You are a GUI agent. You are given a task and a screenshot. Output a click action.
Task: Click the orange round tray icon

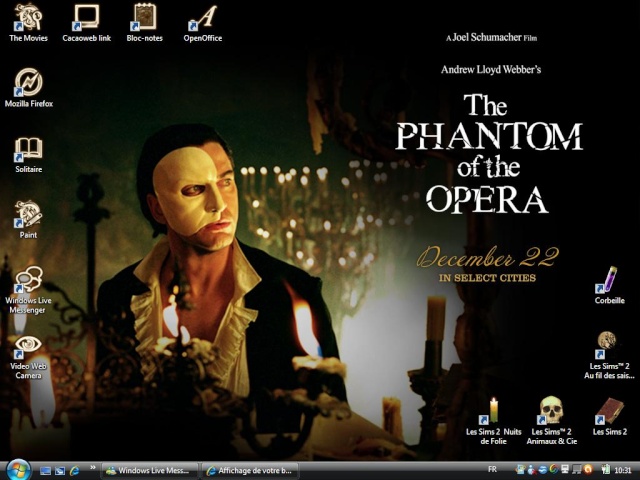pos(588,469)
